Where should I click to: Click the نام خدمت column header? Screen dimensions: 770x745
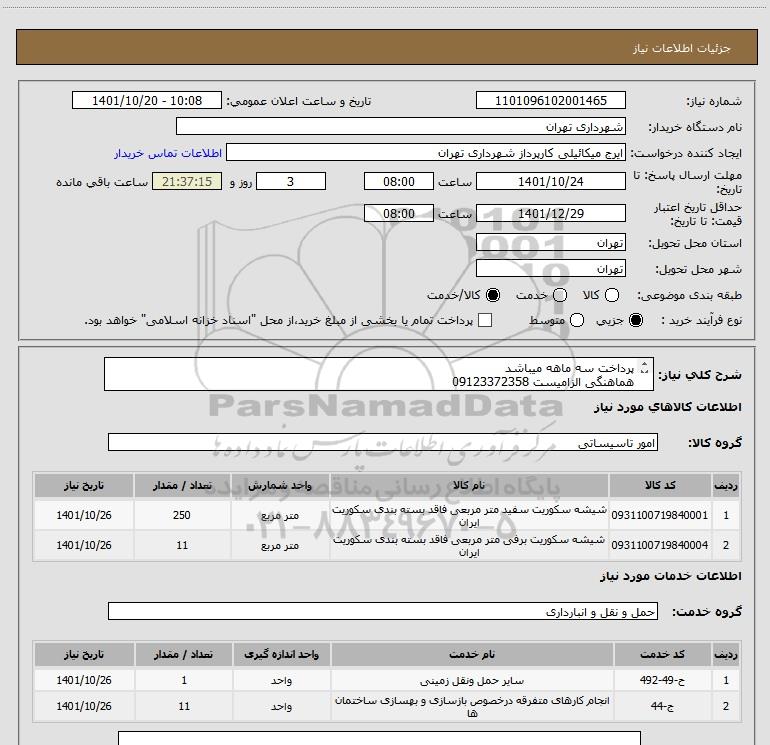[x=472, y=654]
